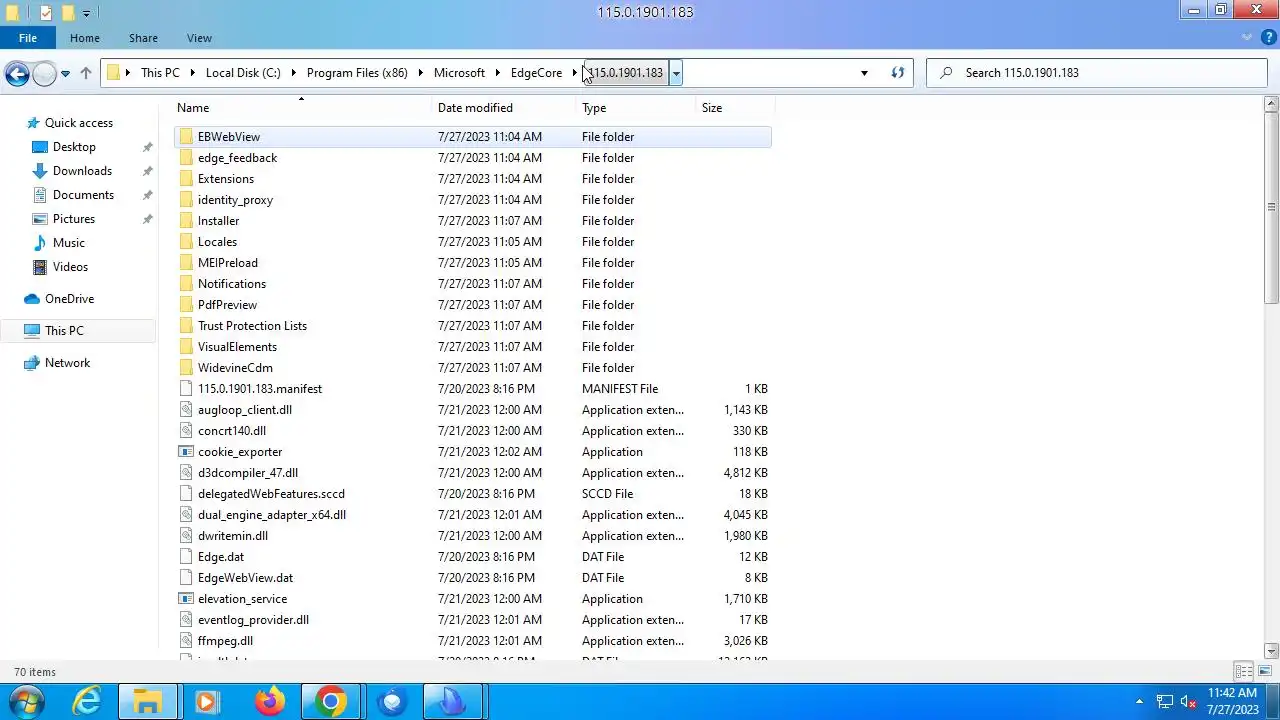Select Documents in navigation pane
Viewport: 1280px width, 720px height.
click(83, 195)
